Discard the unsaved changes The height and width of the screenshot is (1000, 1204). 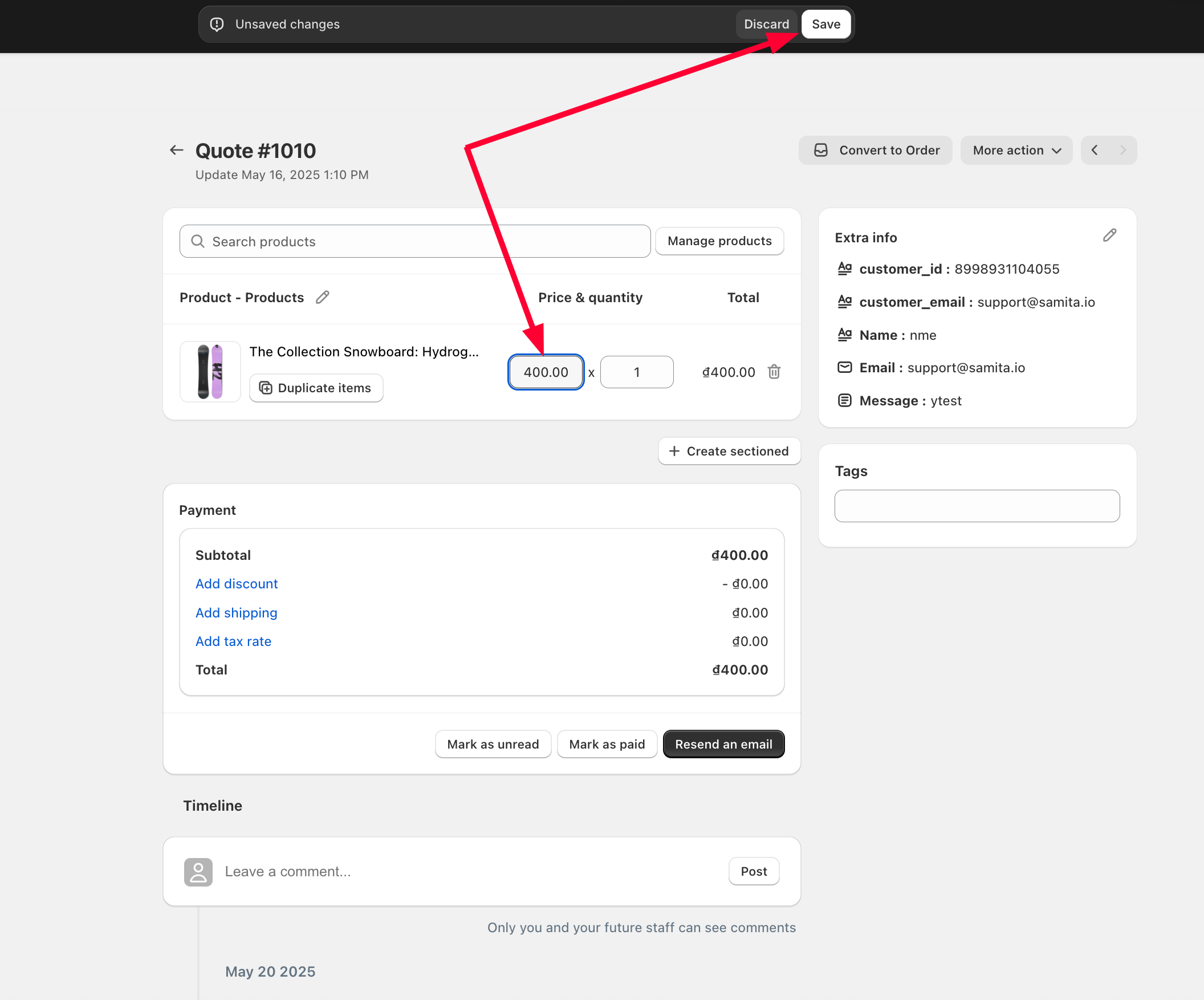pyautogui.click(x=766, y=24)
